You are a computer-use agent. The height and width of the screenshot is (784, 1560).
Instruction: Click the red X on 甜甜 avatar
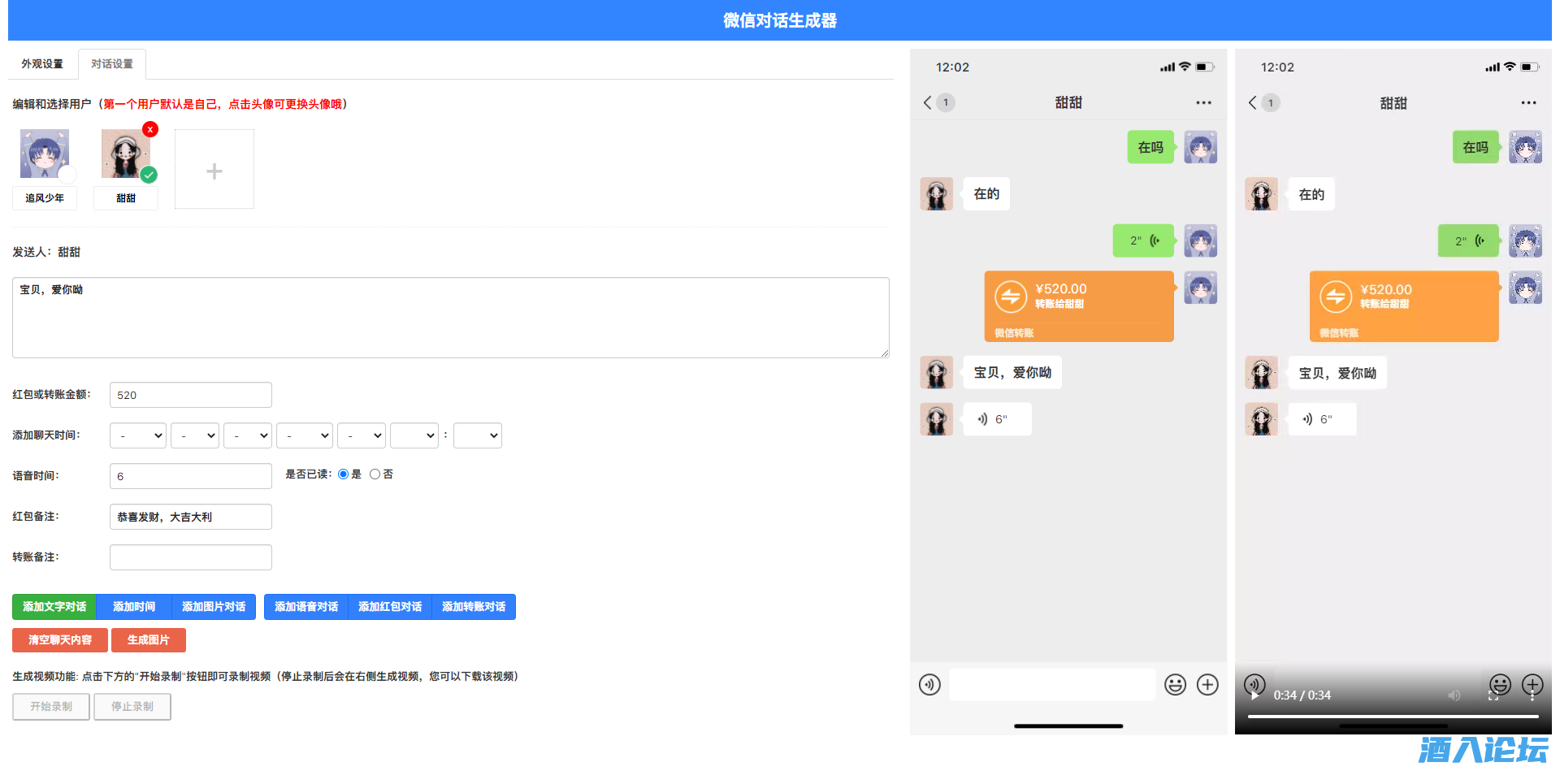[x=150, y=129]
